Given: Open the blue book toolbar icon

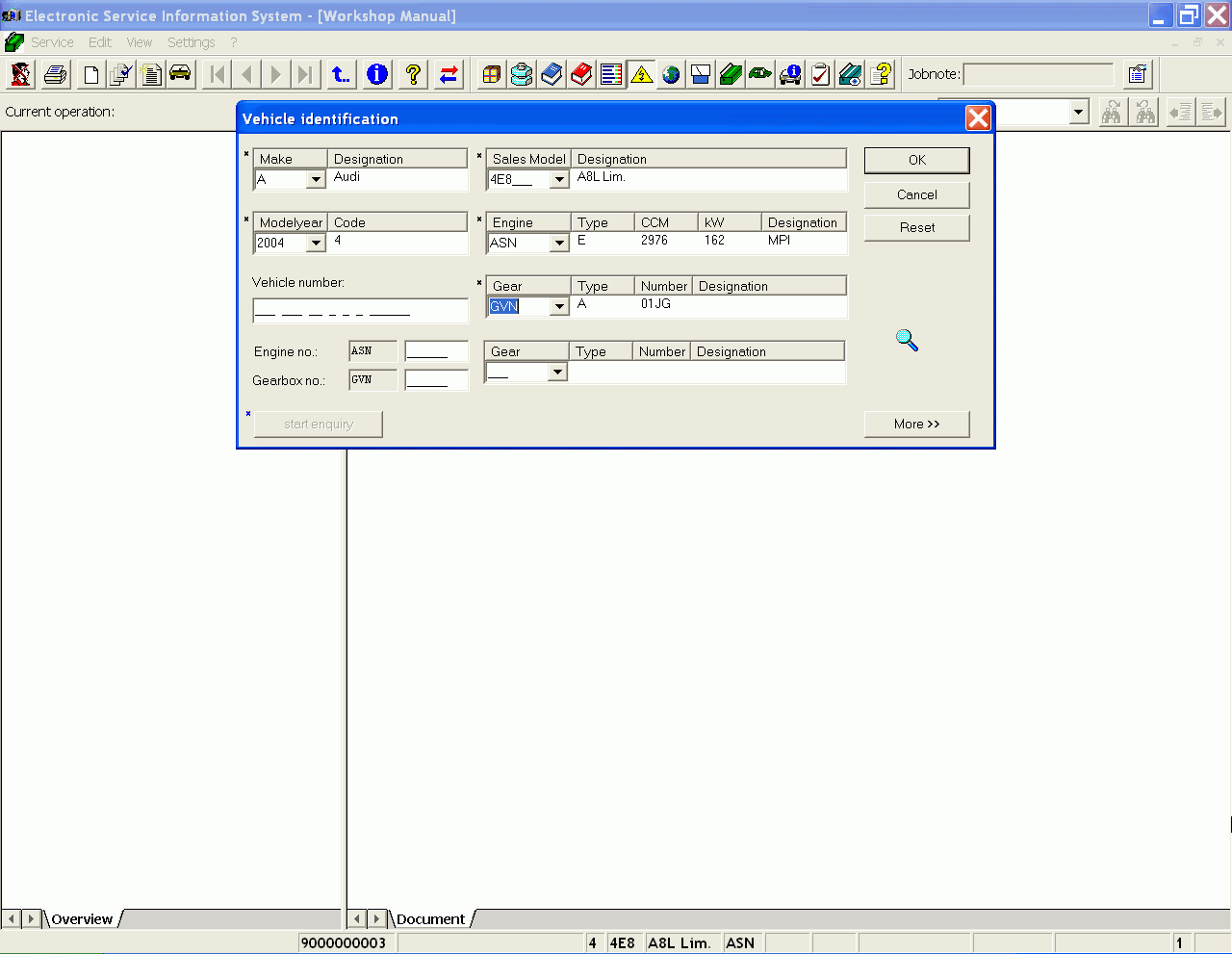Looking at the screenshot, I should (x=552, y=74).
